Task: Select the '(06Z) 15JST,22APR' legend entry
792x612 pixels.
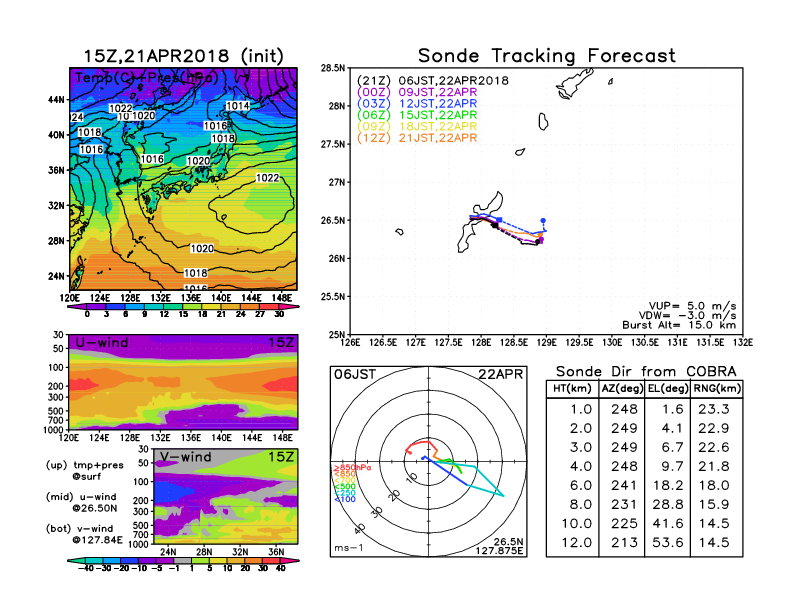Action: [417, 115]
